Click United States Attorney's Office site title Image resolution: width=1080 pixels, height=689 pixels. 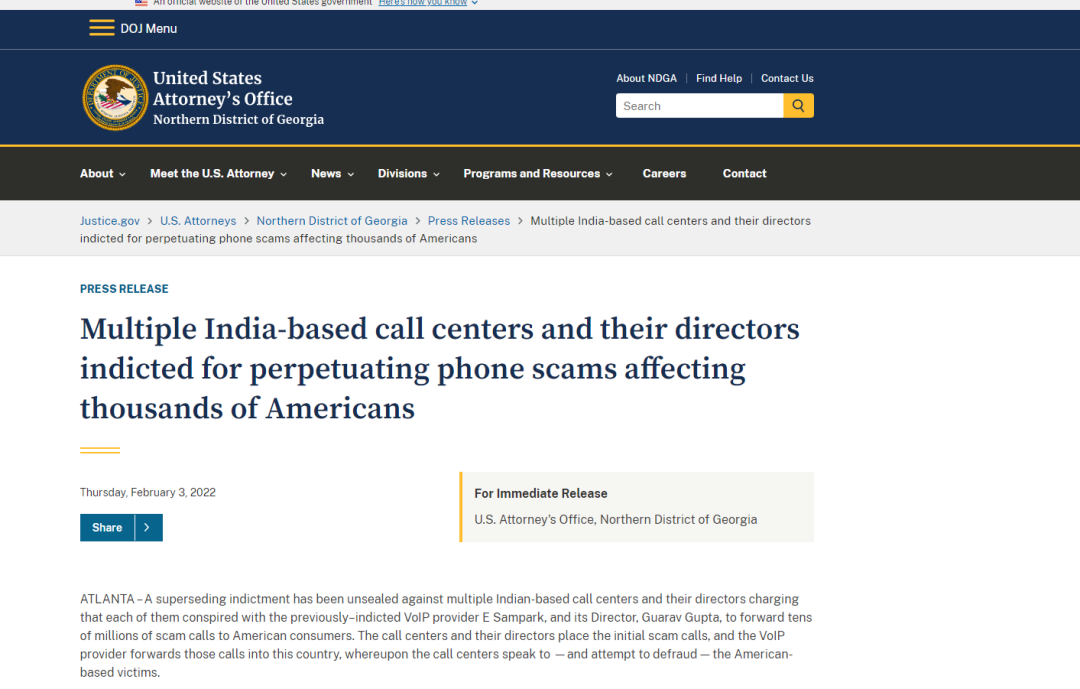pos(222,88)
